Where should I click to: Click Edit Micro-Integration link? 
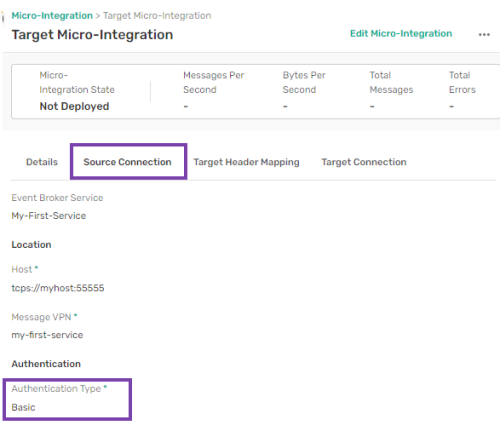401,33
